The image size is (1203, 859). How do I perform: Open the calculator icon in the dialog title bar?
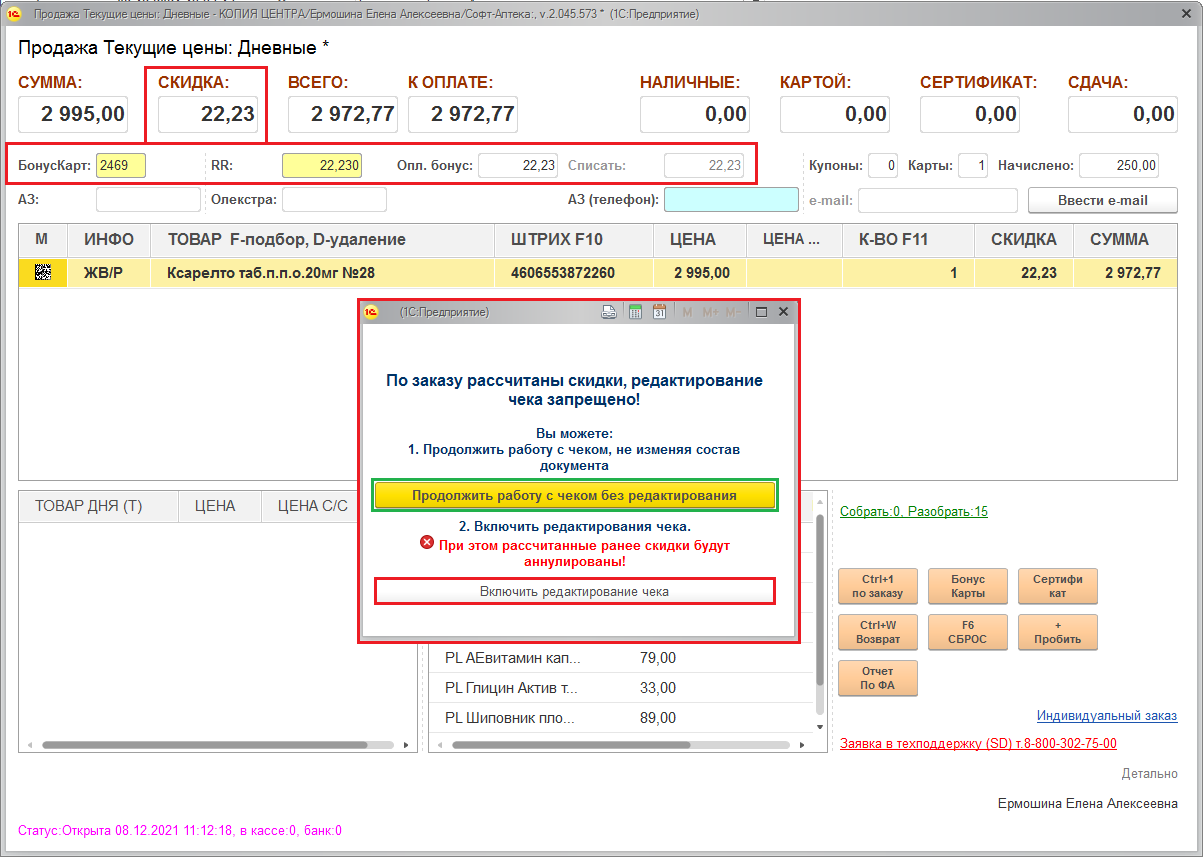point(635,312)
